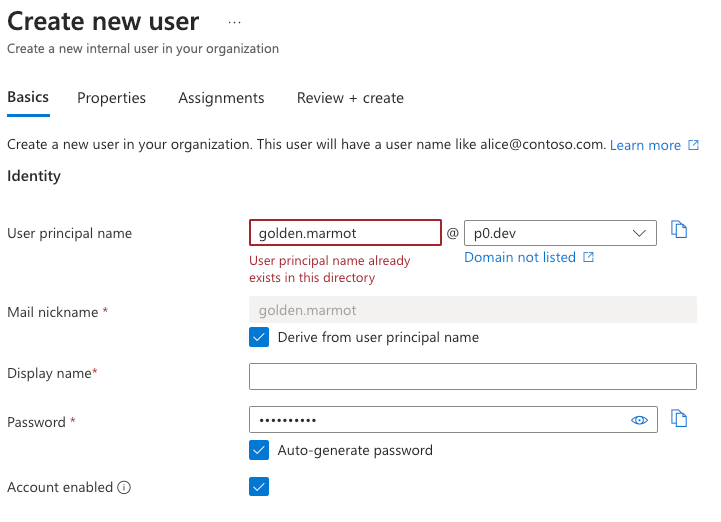Uncheck the Account enabled checkbox

pos(259,487)
